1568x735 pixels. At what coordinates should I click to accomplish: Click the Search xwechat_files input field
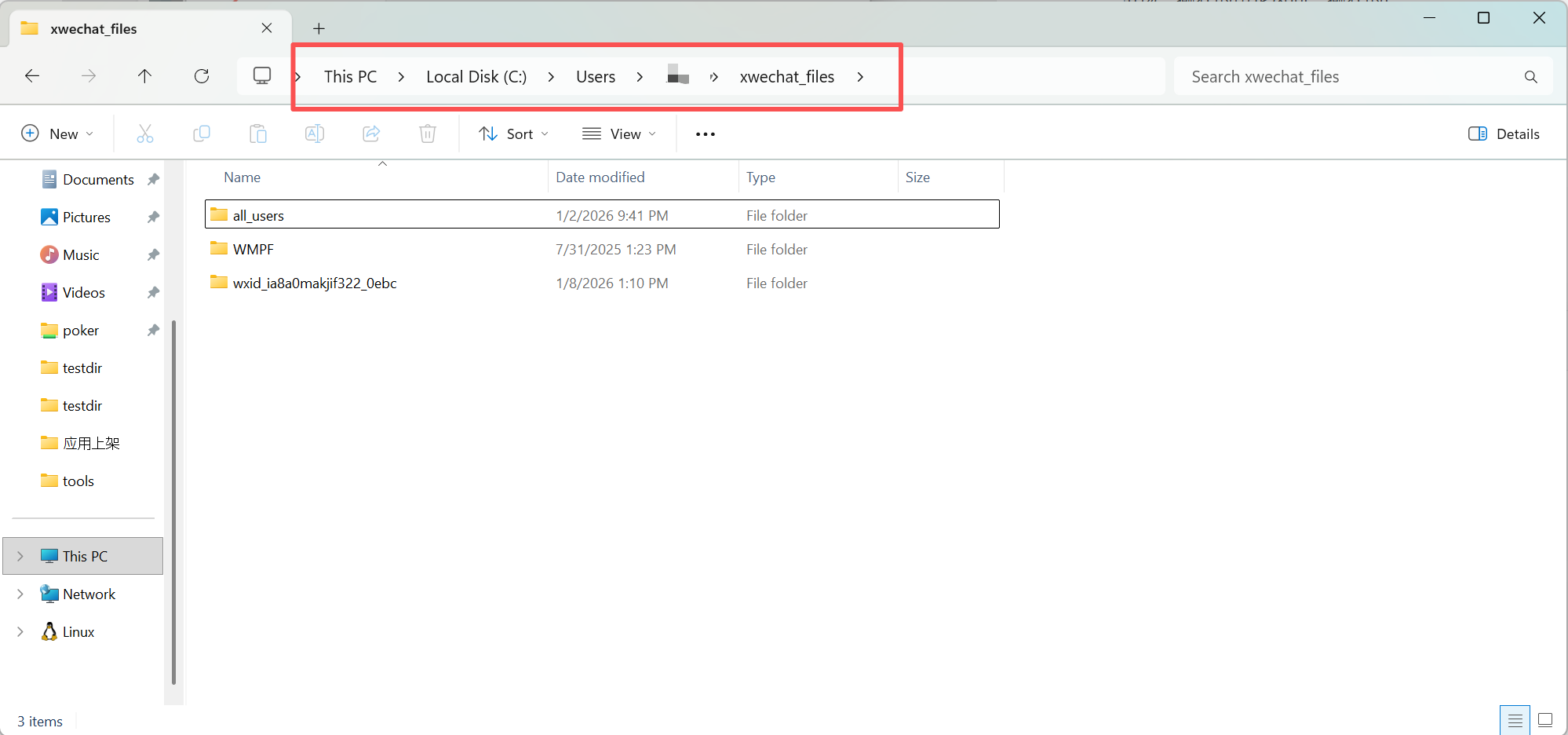tap(1363, 76)
